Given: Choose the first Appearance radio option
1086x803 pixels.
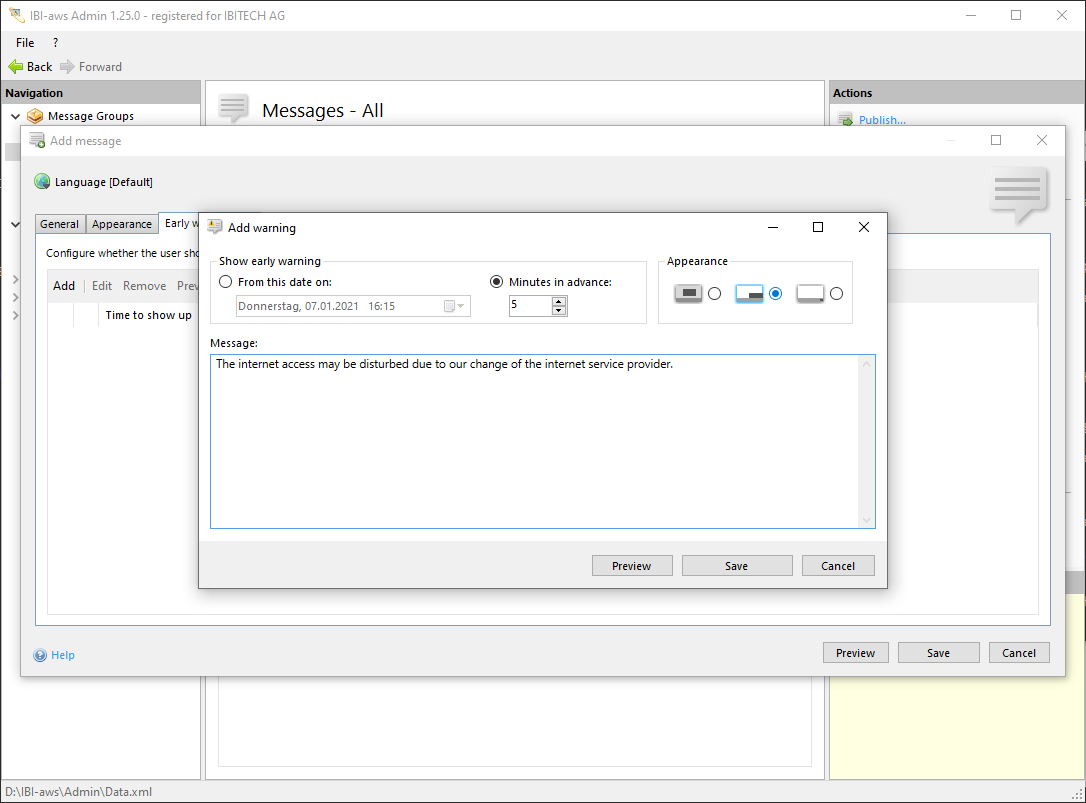Looking at the screenshot, I should [714, 293].
